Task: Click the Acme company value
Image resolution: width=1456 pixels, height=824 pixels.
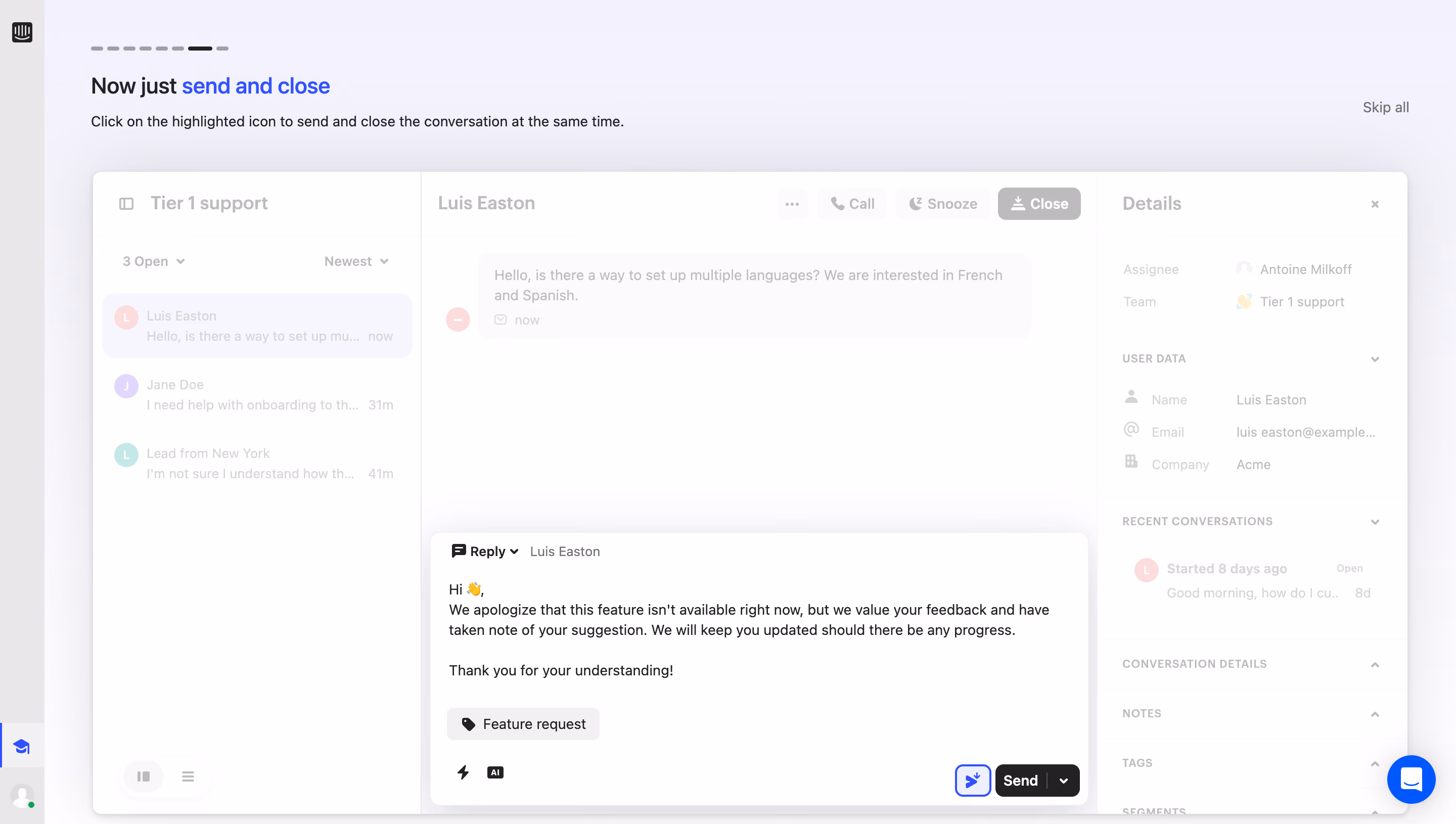Action: coord(1253,464)
